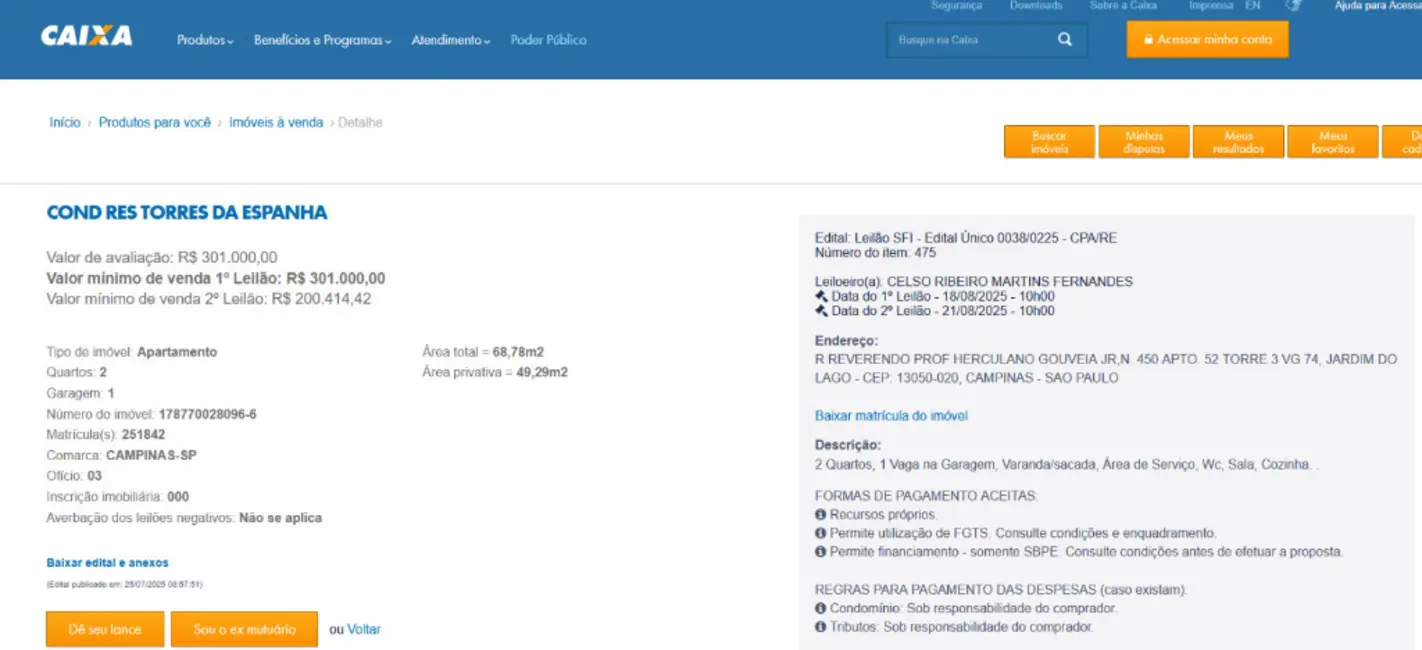Click info icon beside Condomínio rule
Image resolution: width=1422 pixels, height=650 pixels.
coord(821,609)
